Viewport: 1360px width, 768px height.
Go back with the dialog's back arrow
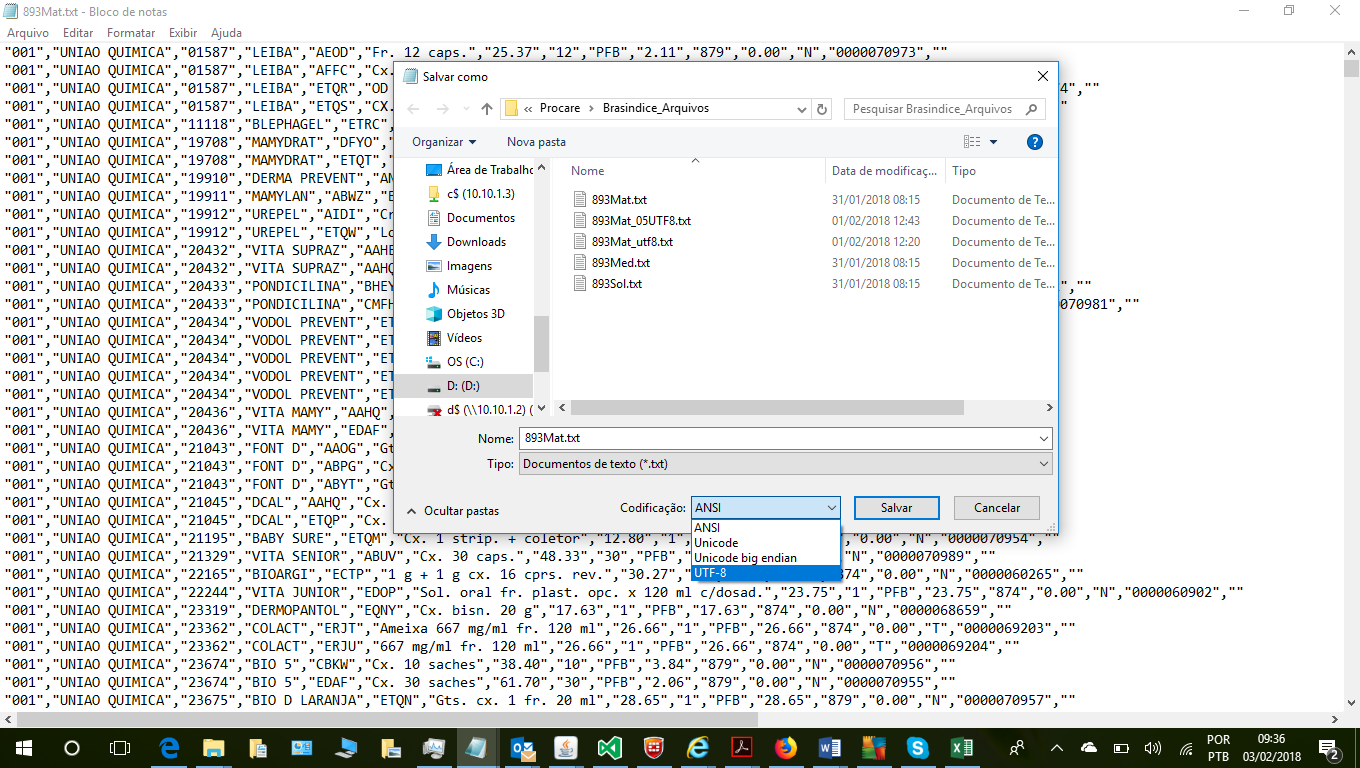tap(414, 109)
